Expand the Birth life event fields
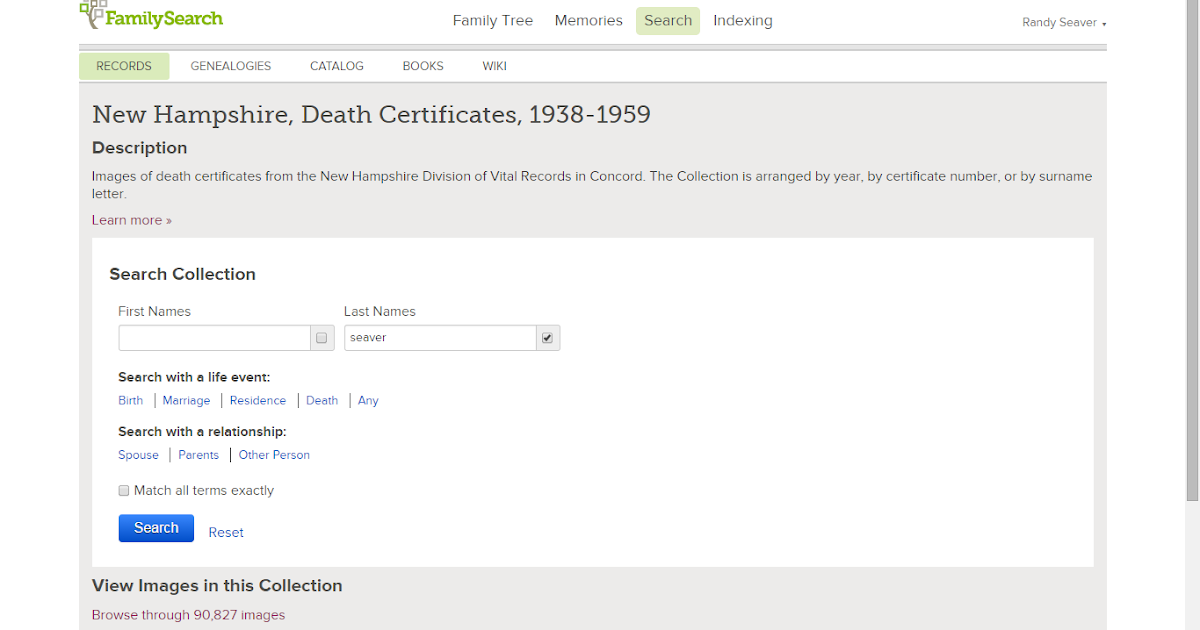Viewport: 1200px width, 630px height. [x=131, y=401]
